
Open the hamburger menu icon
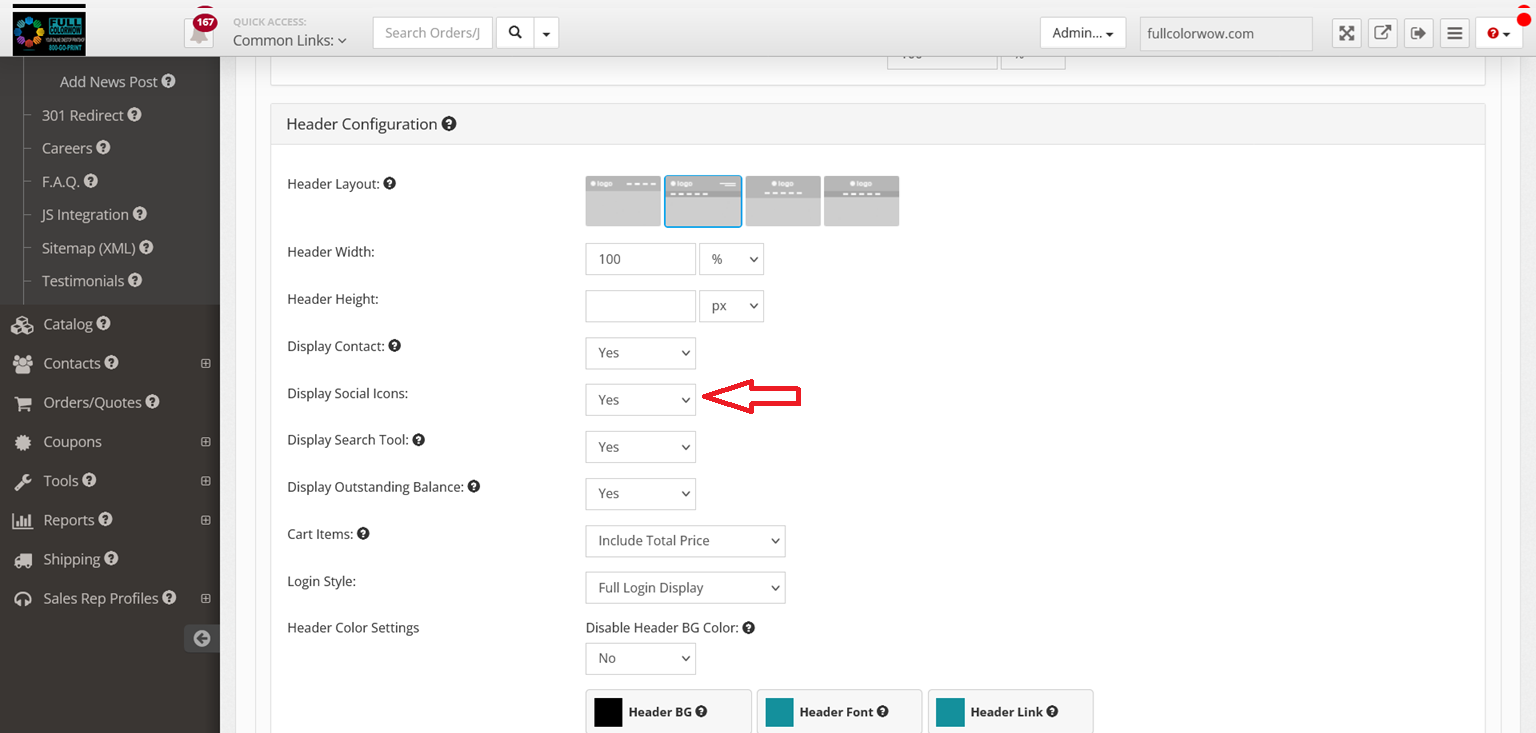(1455, 33)
